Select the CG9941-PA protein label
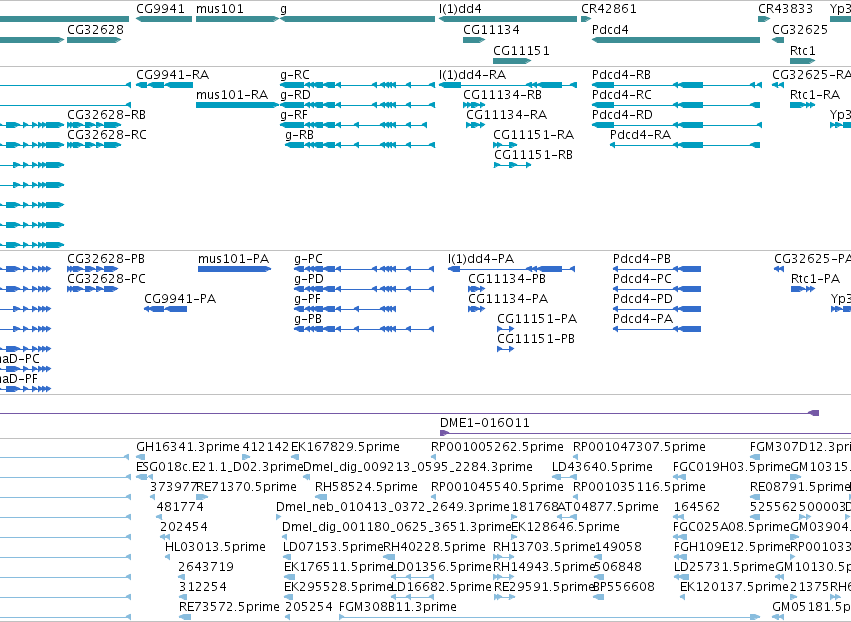 [180, 299]
